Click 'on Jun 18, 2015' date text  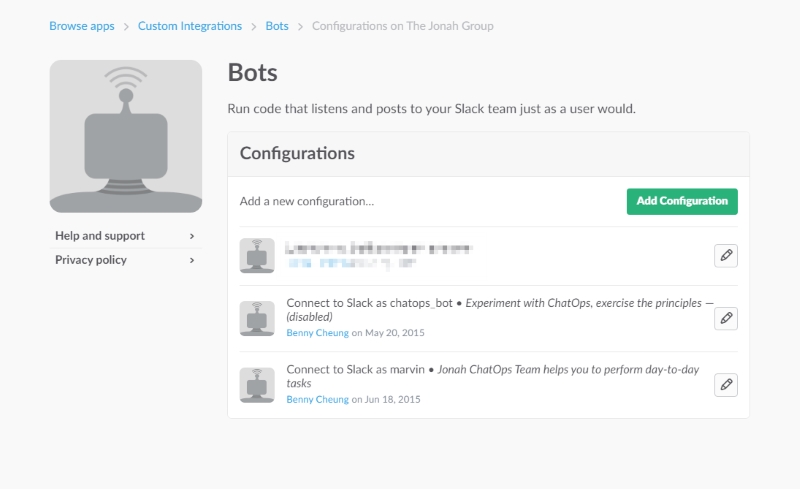coord(386,399)
